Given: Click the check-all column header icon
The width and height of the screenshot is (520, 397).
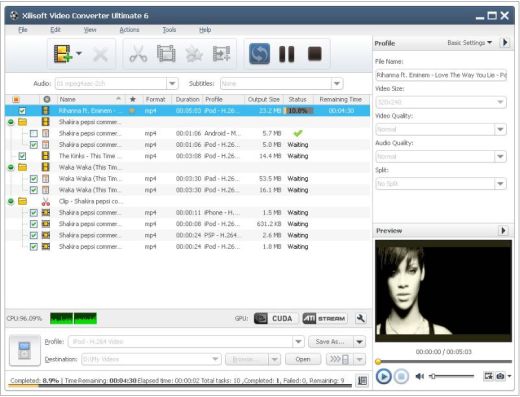Looking at the screenshot, I should coord(16,99).
